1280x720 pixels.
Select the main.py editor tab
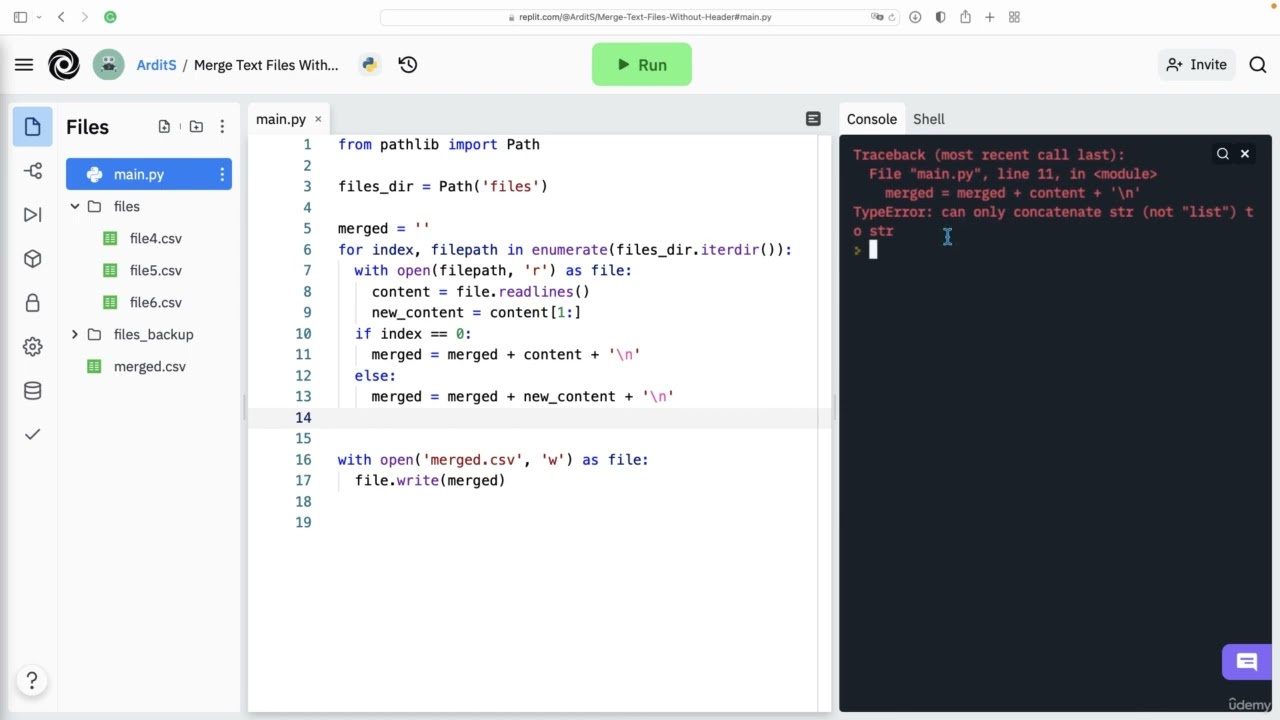281,119
